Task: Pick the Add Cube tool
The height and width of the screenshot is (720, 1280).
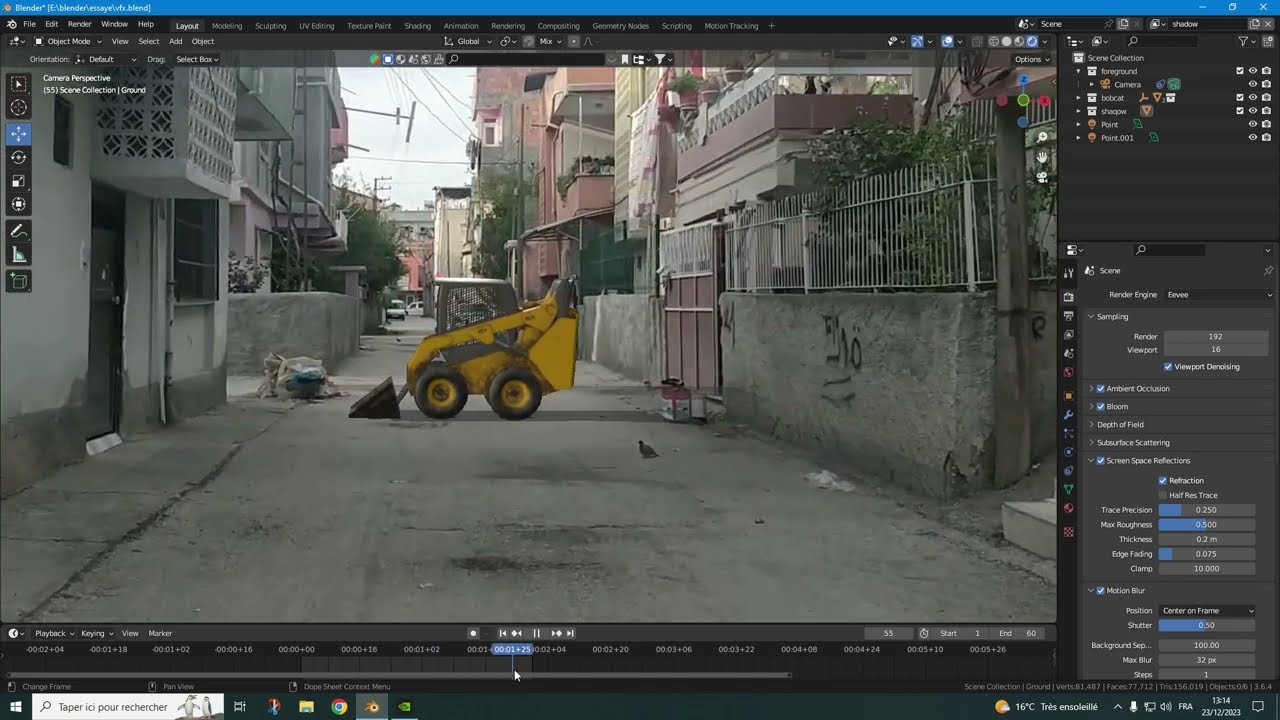Action: (19, 282)
